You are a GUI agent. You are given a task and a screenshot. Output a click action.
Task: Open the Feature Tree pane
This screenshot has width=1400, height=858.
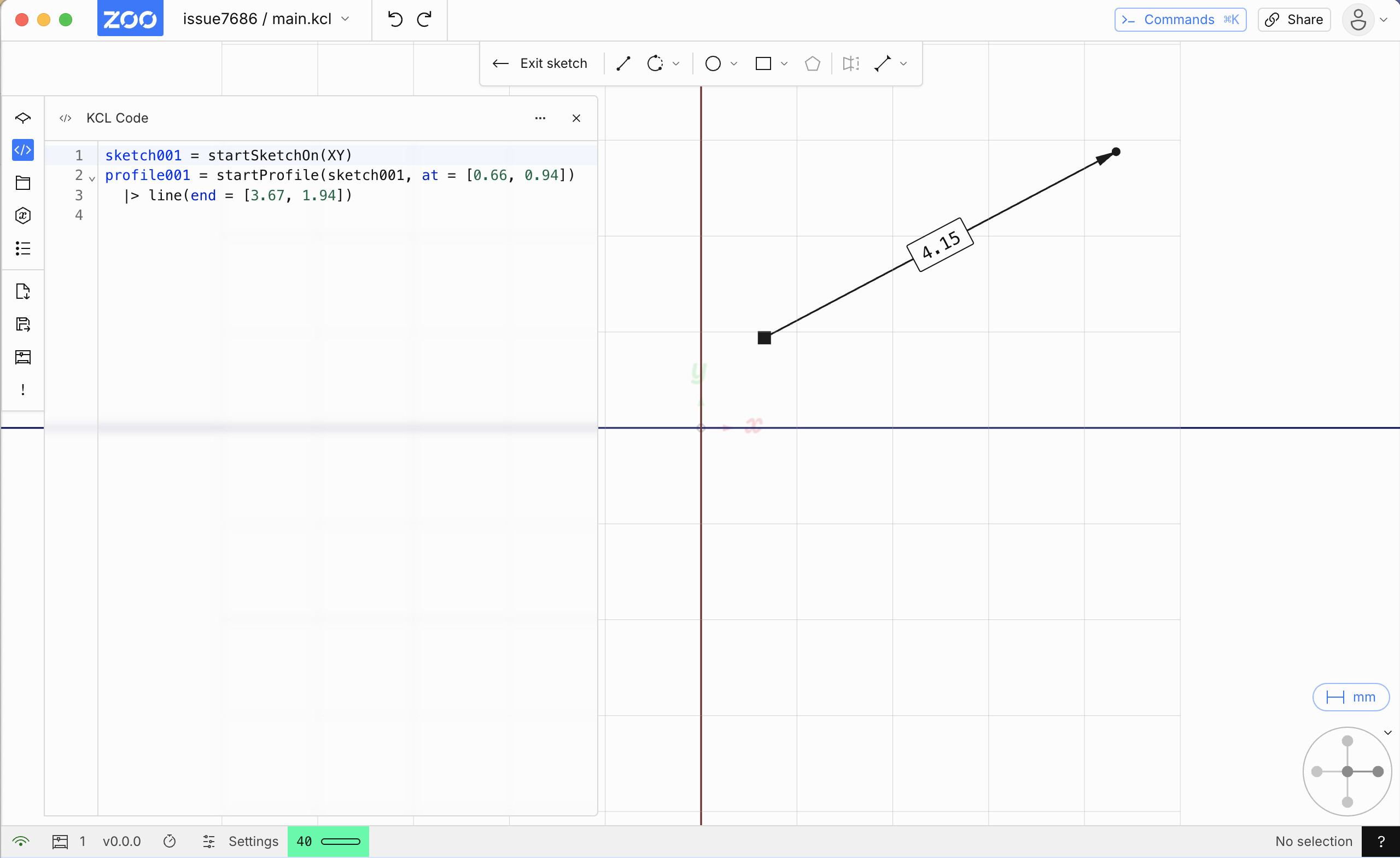click(23, 118)
